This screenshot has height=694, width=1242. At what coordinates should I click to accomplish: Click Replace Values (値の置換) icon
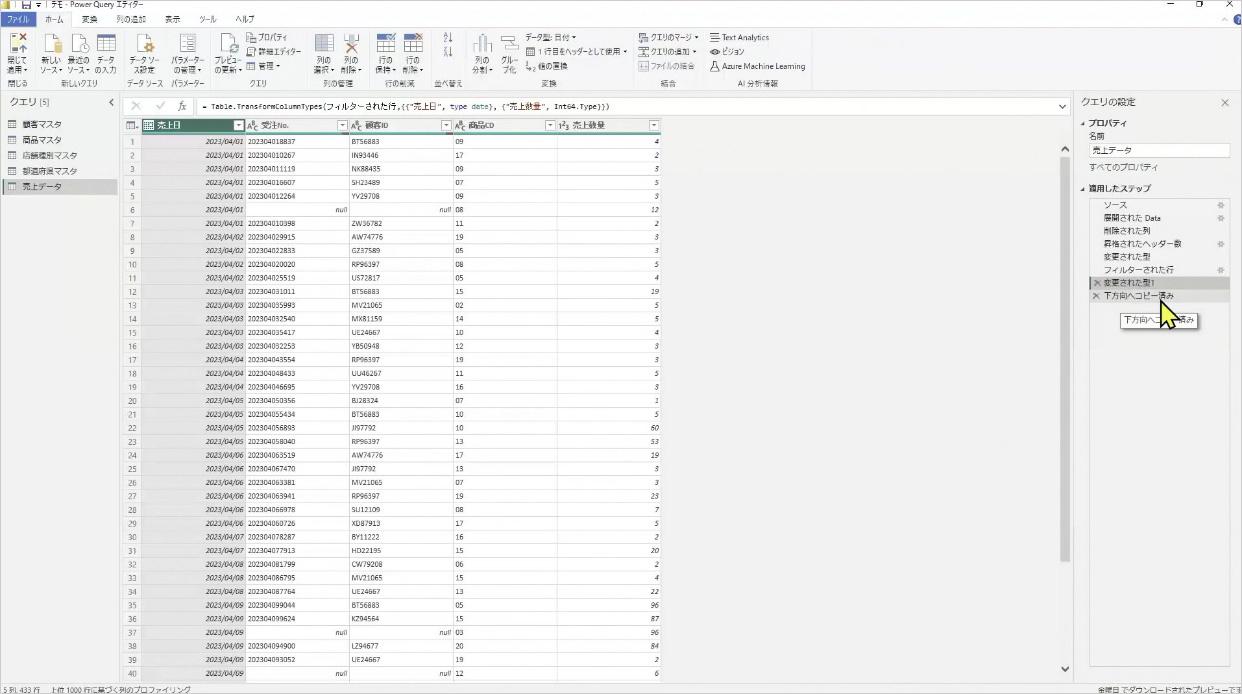point(529,65)
